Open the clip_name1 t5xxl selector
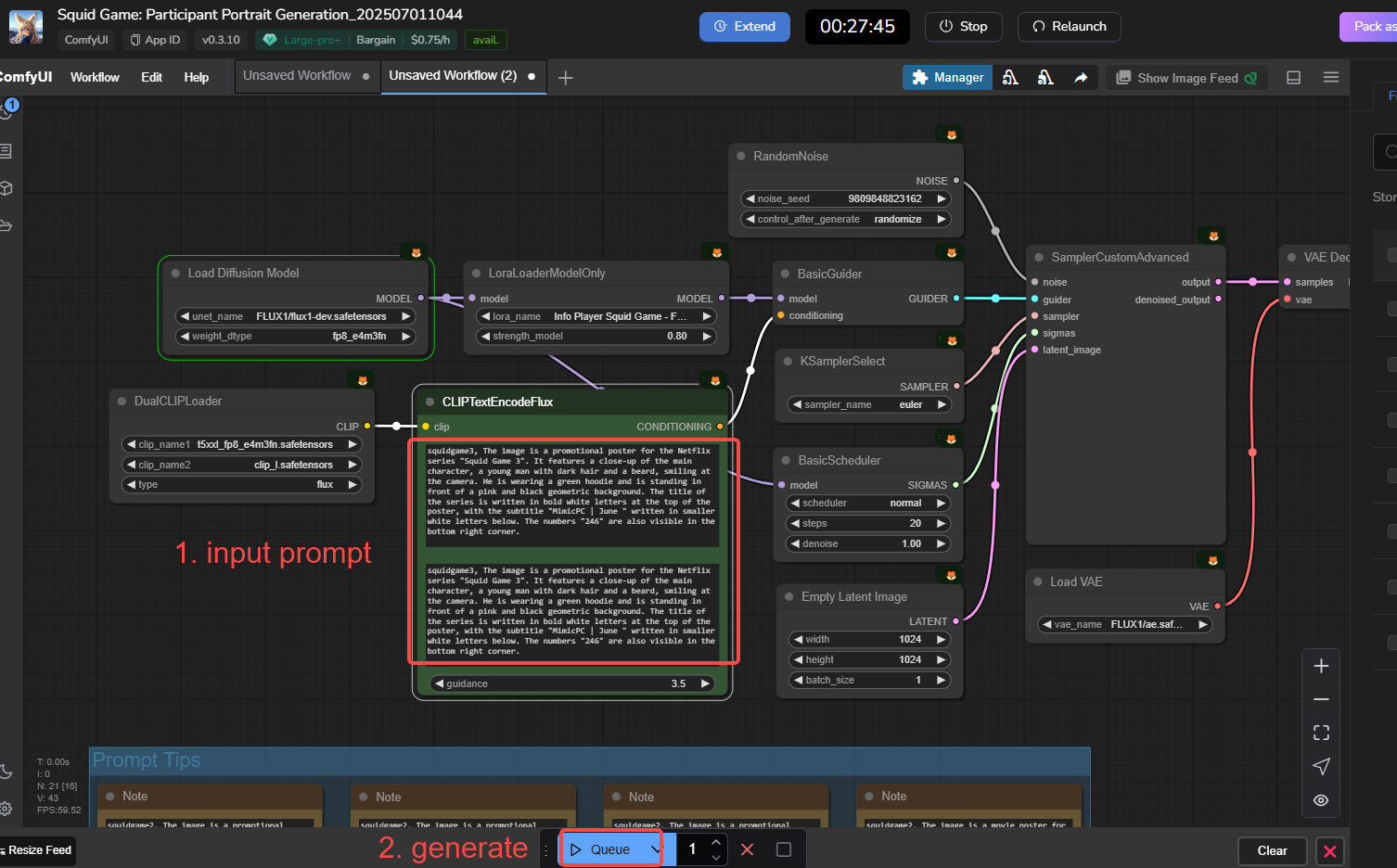Image resolution: width=1397 pixels, height=868 pixels. coord(241,444)
